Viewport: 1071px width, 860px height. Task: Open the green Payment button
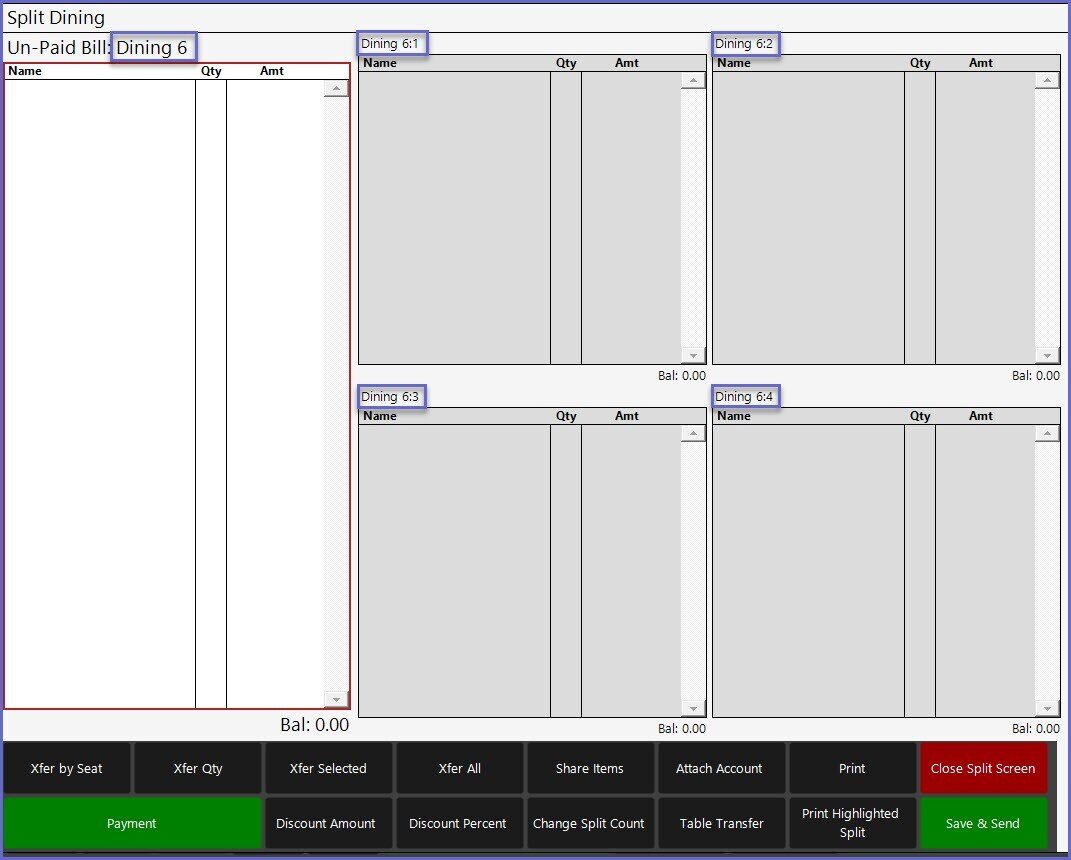pos(132,823)
